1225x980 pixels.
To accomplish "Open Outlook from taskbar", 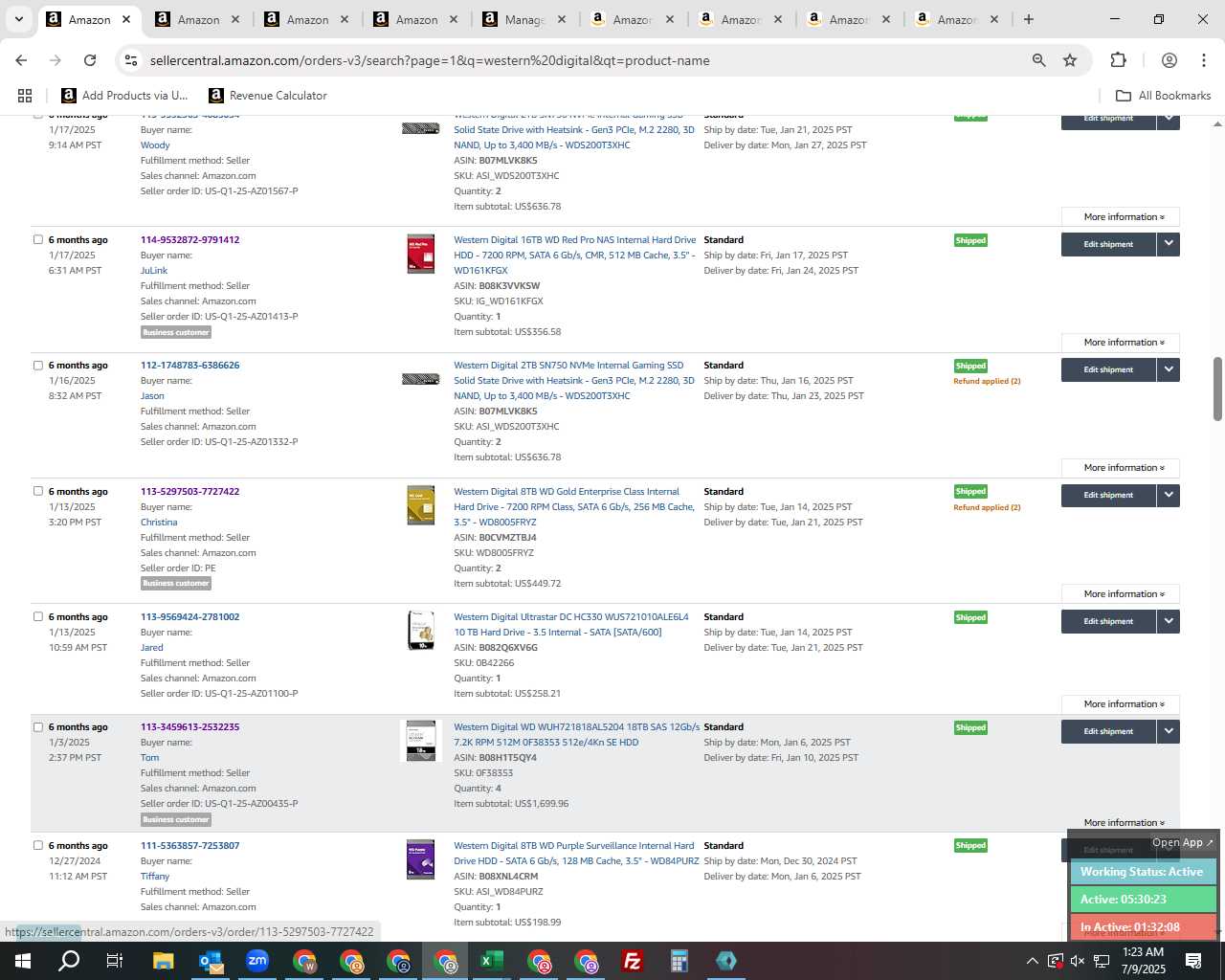I will (210, 961).
